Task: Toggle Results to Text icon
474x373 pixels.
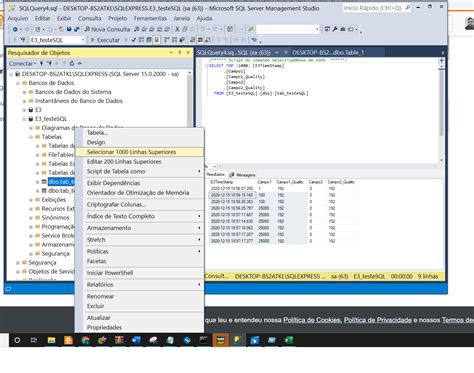Action: pyautogui.click(x=193, y=40)
